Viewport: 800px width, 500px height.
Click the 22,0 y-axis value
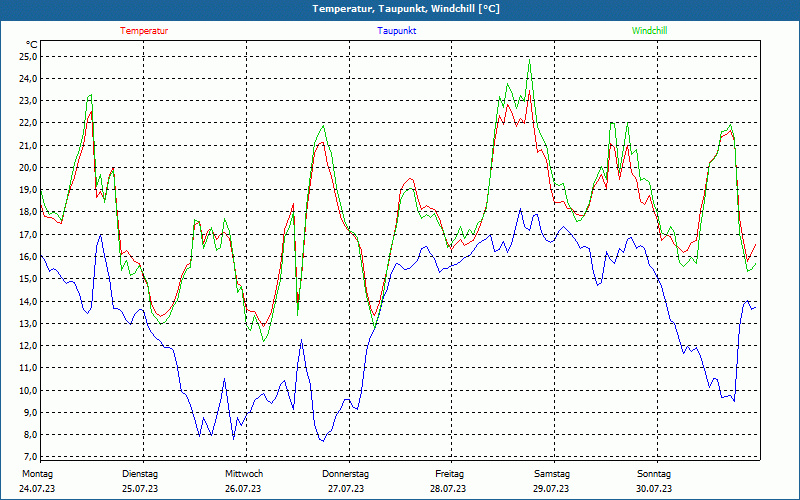click(x=28, y=123)
